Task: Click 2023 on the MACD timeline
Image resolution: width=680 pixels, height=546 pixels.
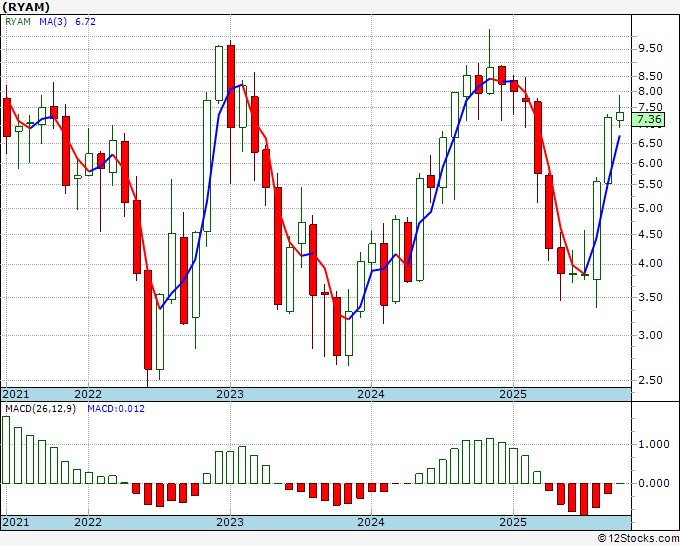Action: click(230, 522)
